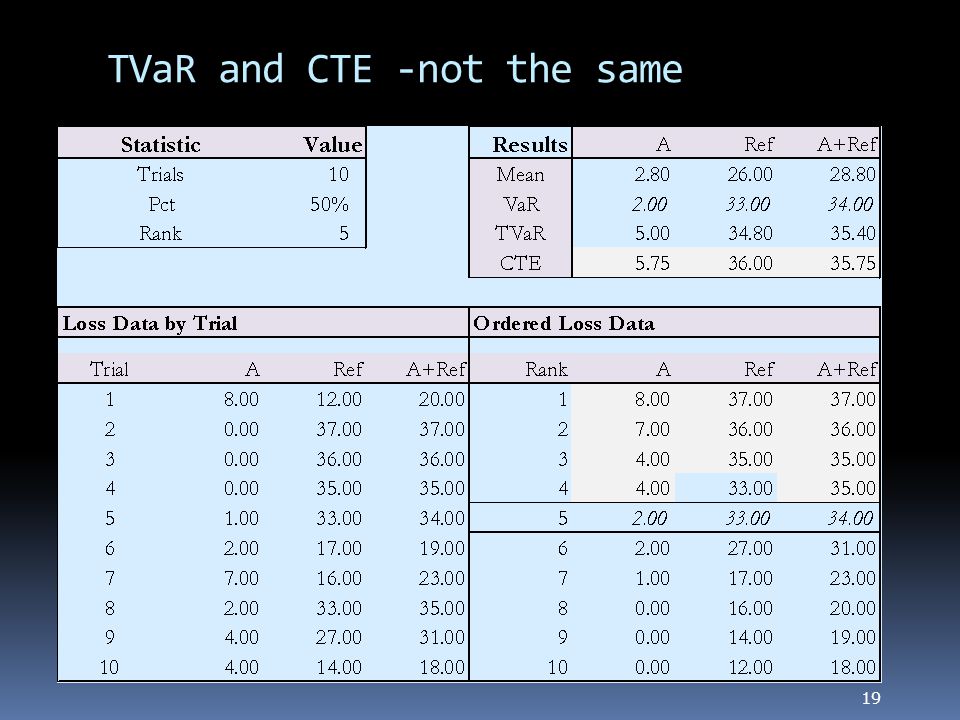Select A+Ref value 20.00 in Trial 1 row

click(x=441, y=399)
